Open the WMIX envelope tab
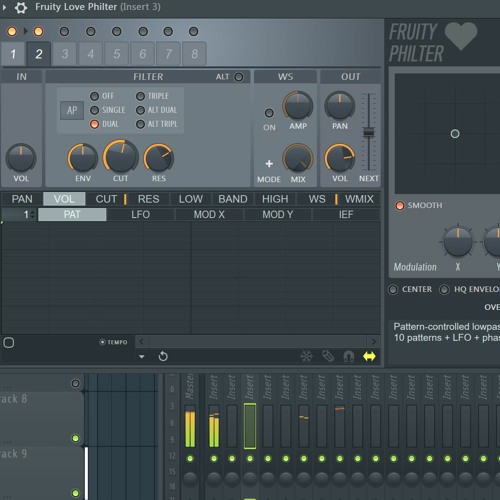 click(359, 199)
